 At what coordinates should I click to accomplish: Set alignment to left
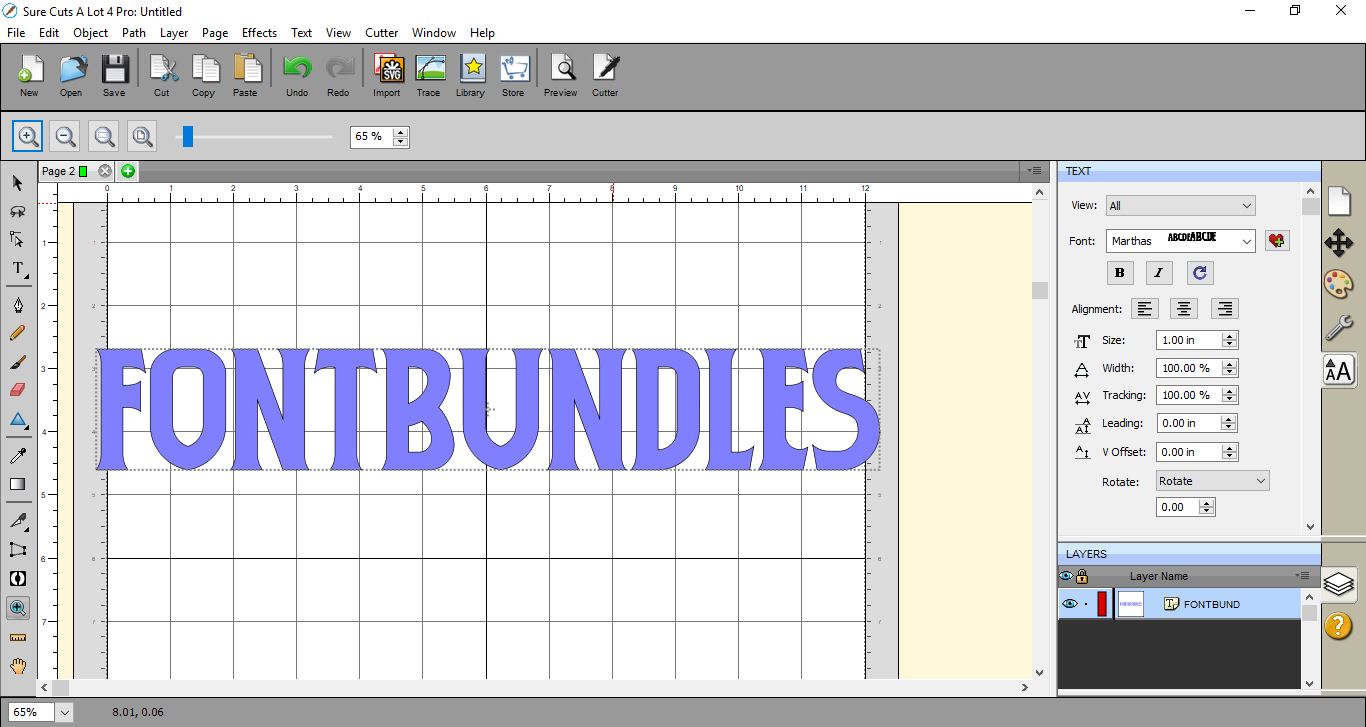[1144, 309]
